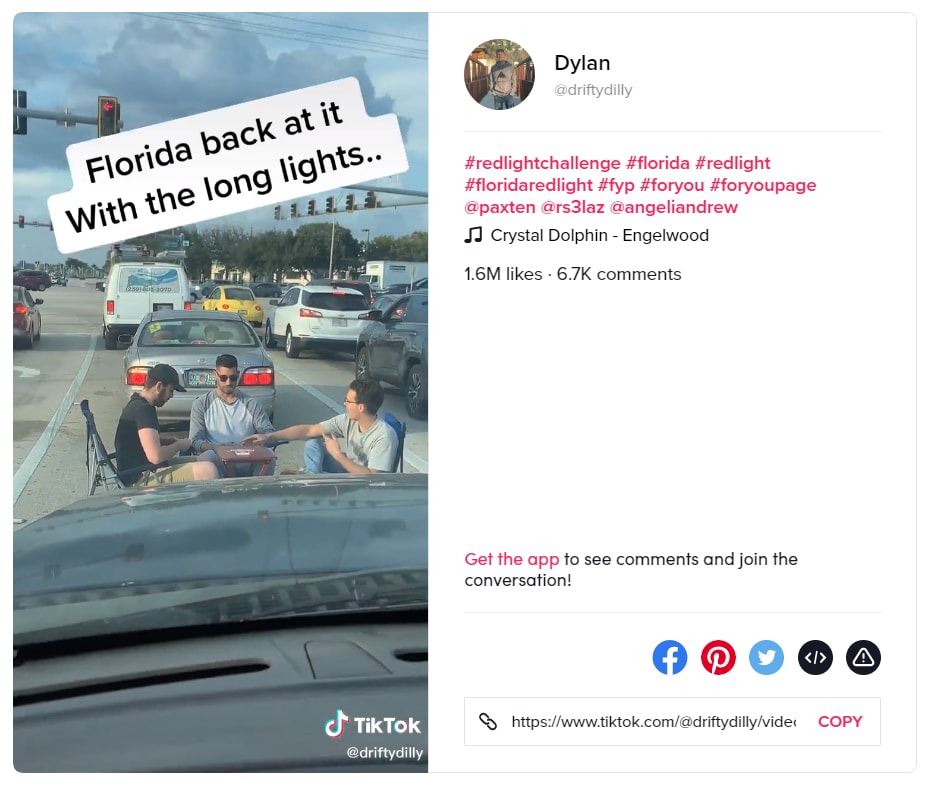Open the #floridaredlight hashtag

click(528, 185)
